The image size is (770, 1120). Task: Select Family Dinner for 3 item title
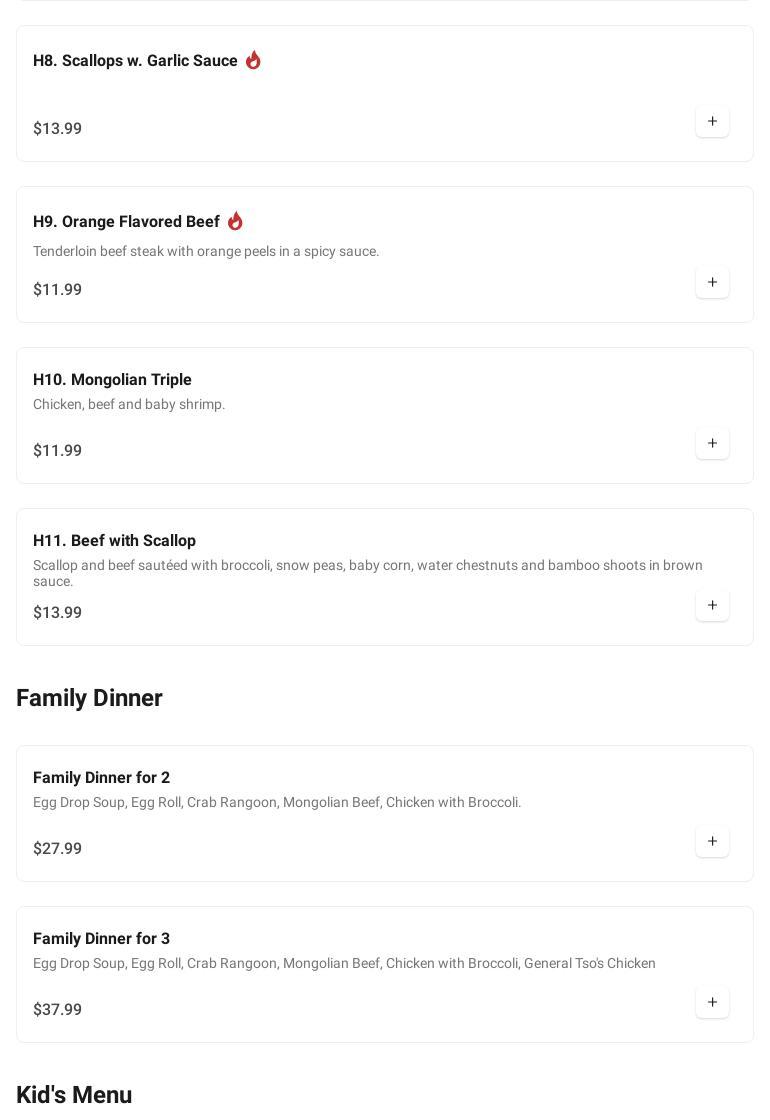tap(101, 939)
